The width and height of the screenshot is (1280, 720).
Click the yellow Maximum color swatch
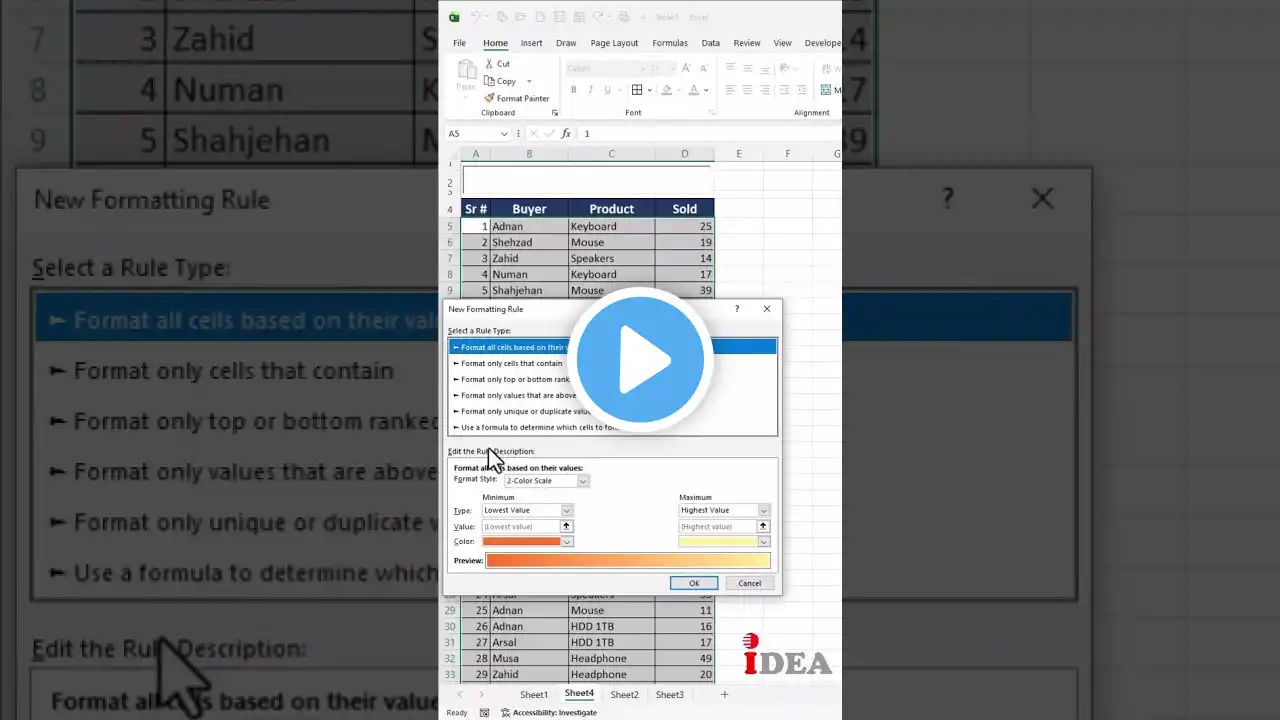[x=718, y=542]
